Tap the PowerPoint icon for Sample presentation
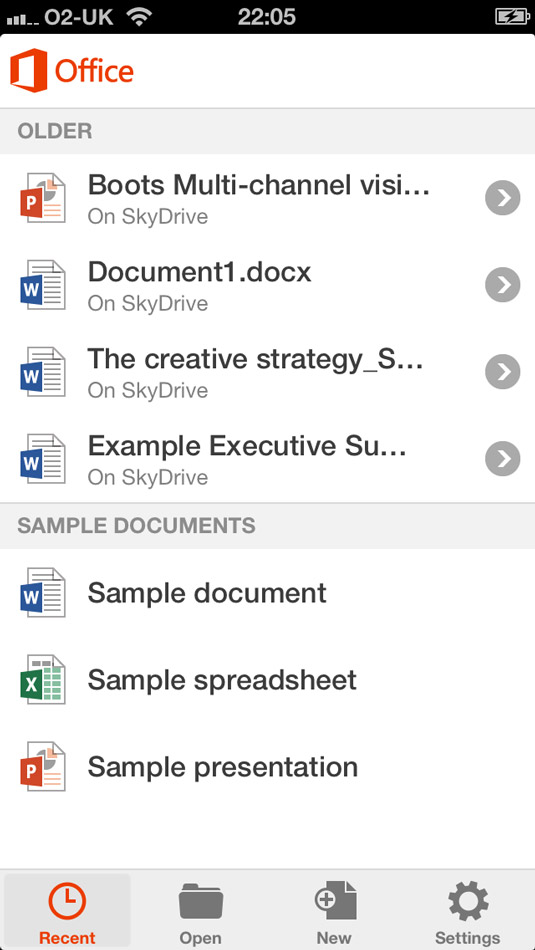This screenshot has width=535, height=950. pos(42,766)
